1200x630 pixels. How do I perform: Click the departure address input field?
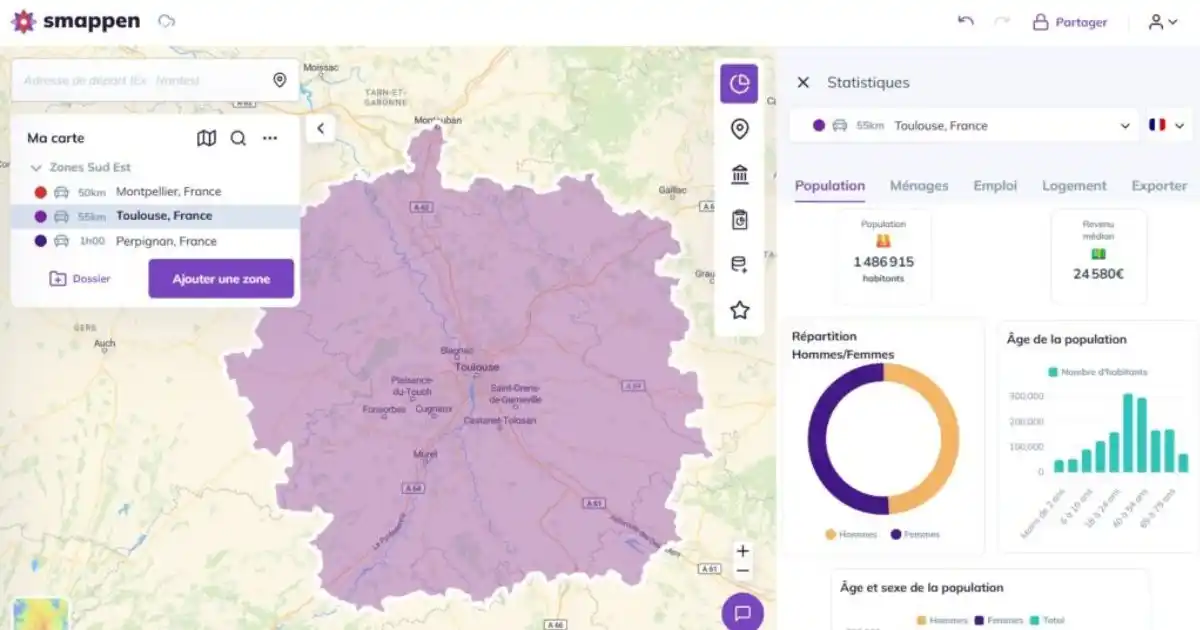[140, 80]
